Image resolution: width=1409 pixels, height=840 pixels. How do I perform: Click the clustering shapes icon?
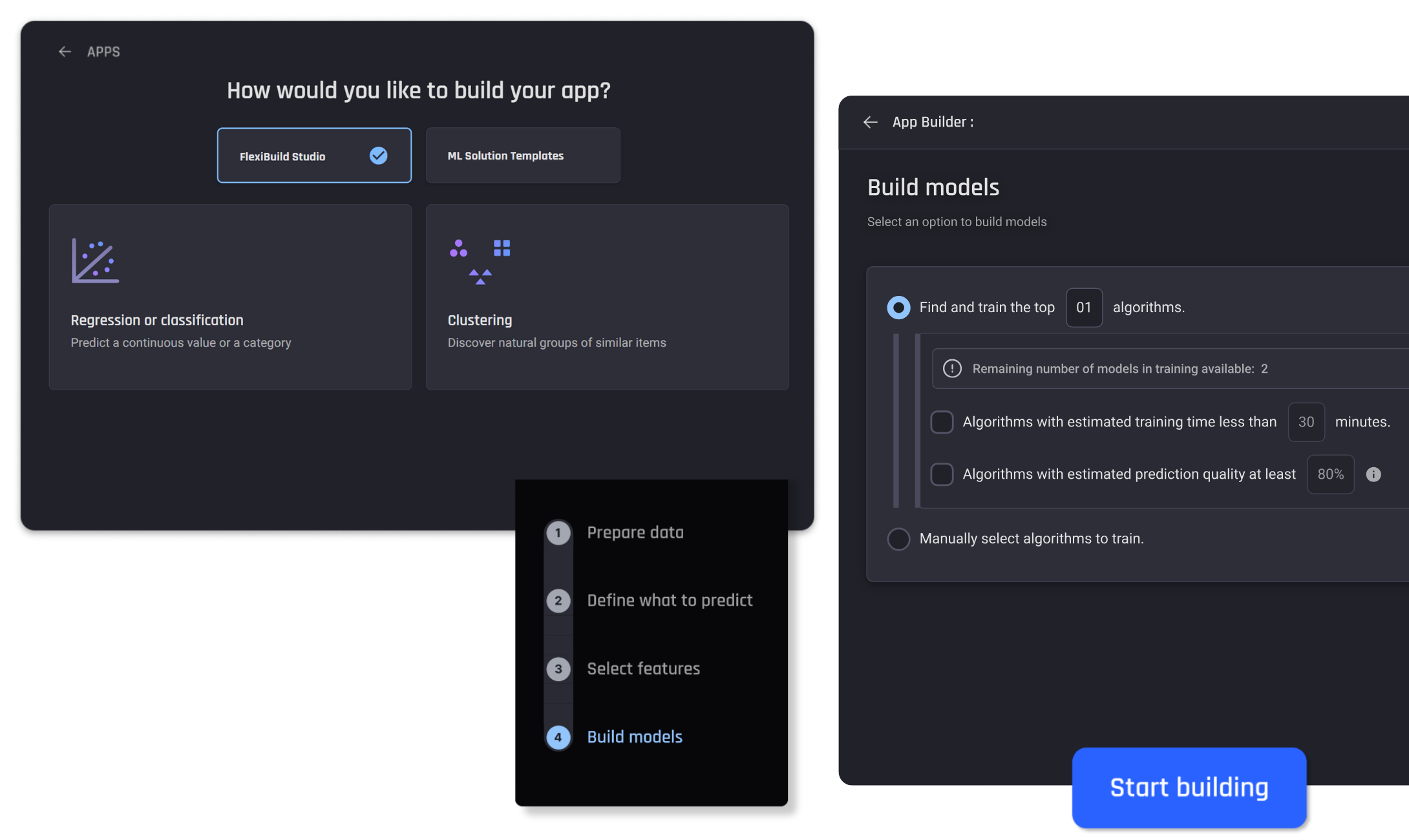point(480,261)
